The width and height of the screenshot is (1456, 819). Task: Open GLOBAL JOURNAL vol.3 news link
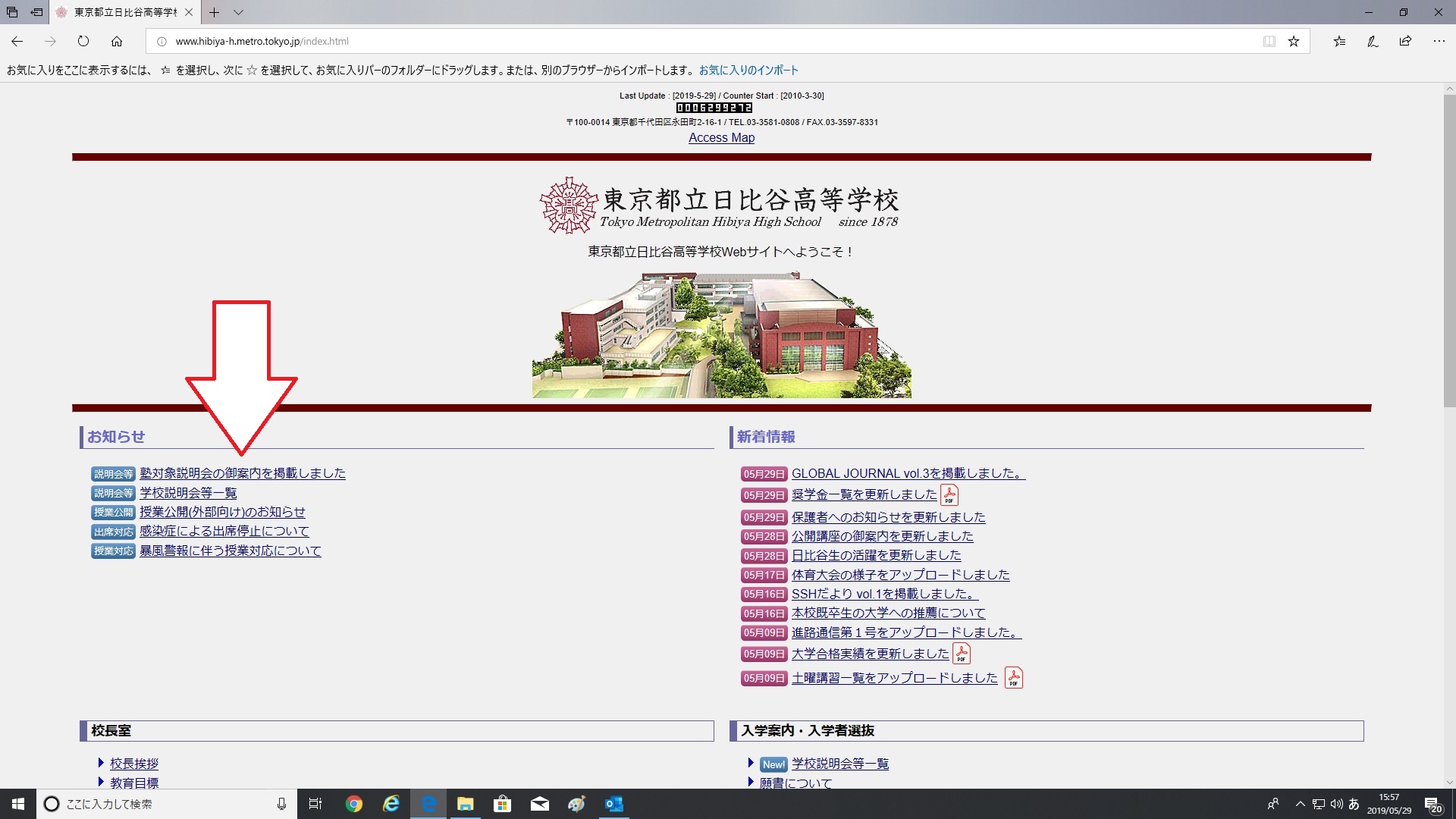(908, 473)
